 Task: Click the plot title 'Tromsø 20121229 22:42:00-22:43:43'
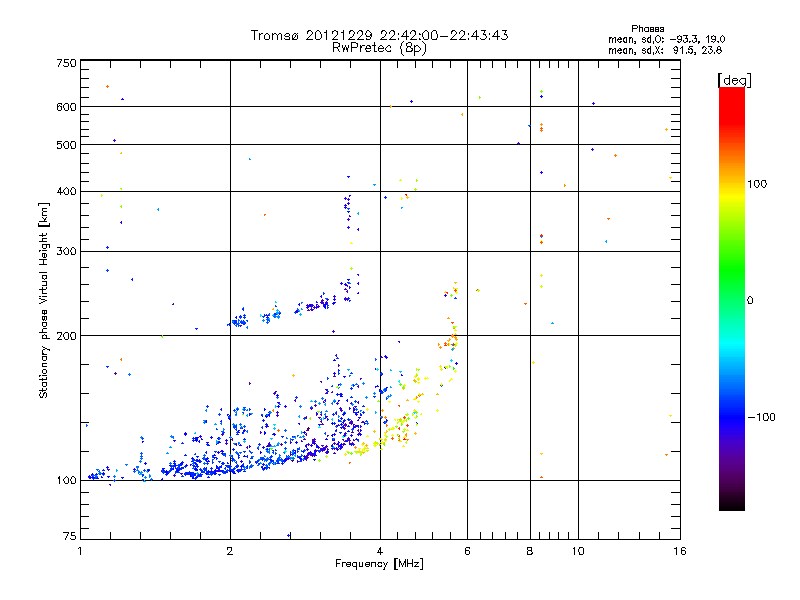point(379,35)
